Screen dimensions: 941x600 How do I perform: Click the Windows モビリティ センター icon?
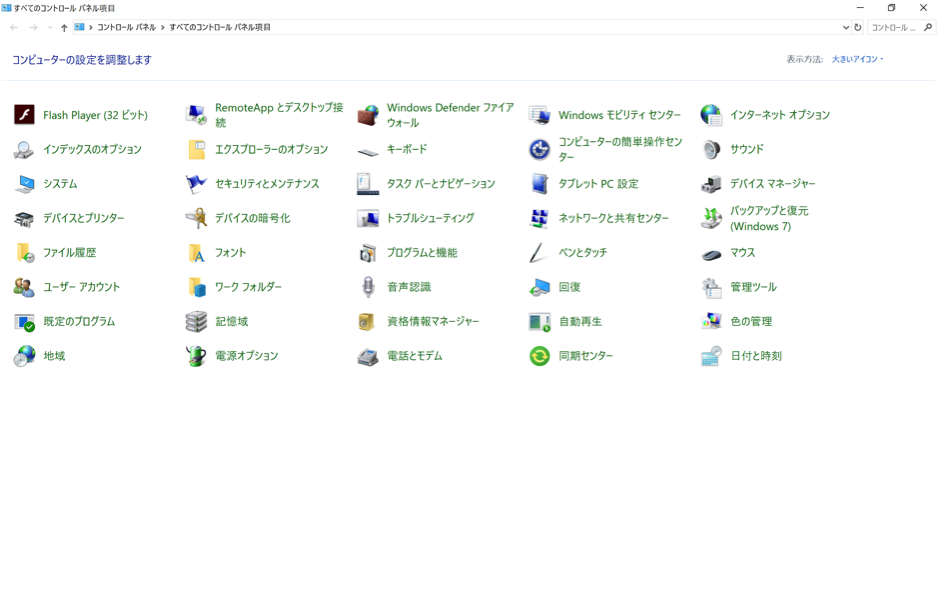pyautogui.click(x=540, y=115)
